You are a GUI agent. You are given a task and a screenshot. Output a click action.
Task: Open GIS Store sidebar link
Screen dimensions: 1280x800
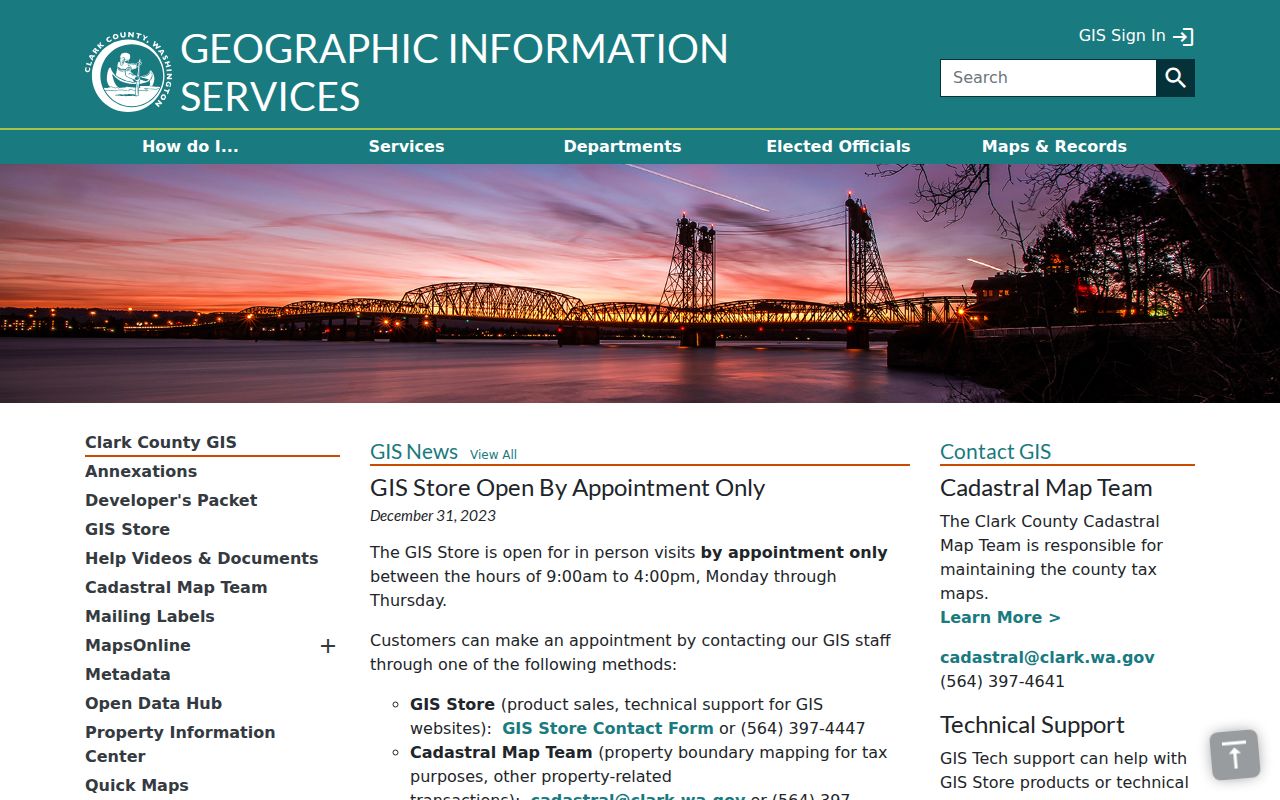pos(127,529)
